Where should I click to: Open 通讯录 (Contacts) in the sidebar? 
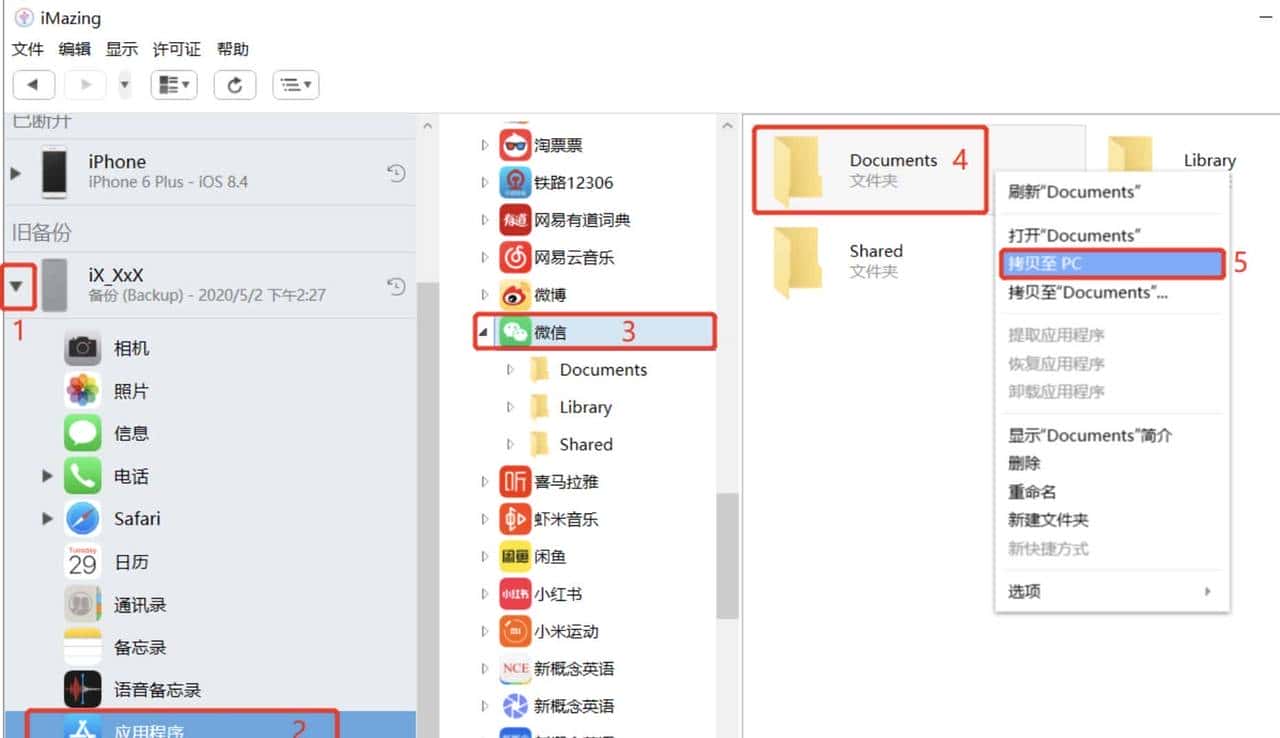[x=81, y=604]
